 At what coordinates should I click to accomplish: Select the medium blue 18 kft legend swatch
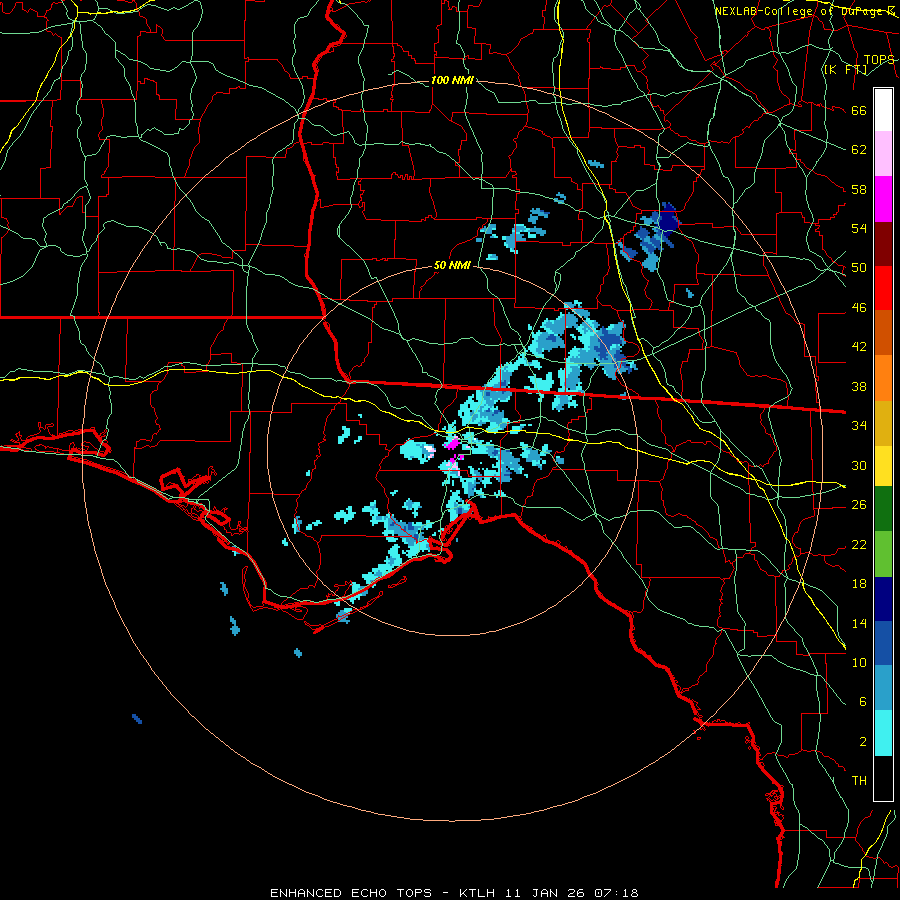pyautogui.click(x=883, y=643)
